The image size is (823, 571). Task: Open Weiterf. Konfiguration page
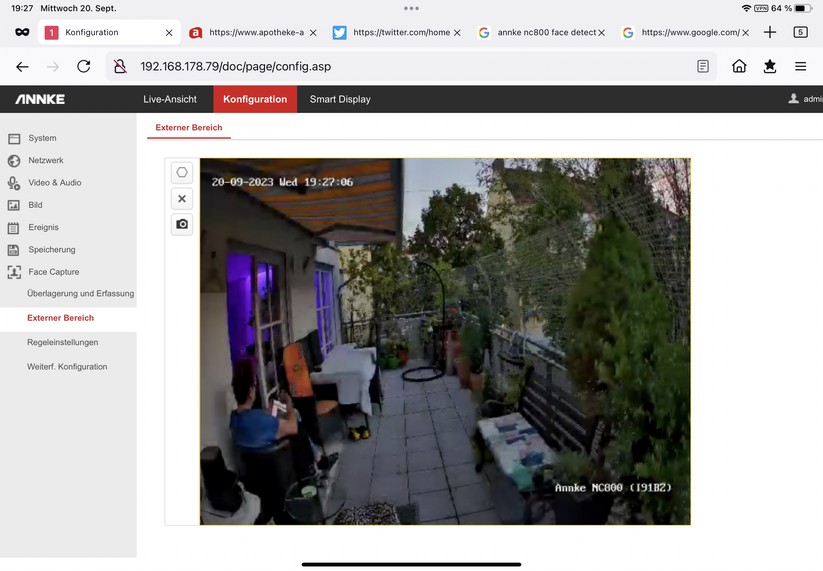[x=66, y=367]
